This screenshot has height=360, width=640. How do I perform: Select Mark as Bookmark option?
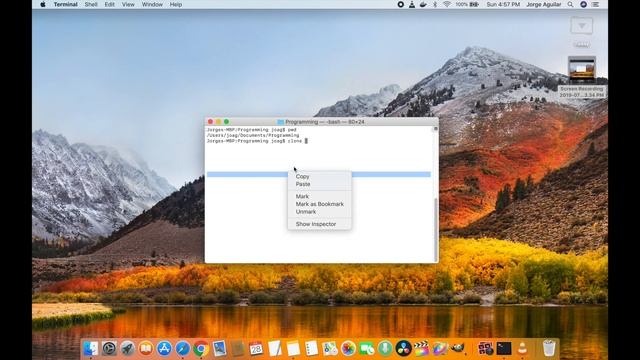pyautogui.click(x=319, y=204)
